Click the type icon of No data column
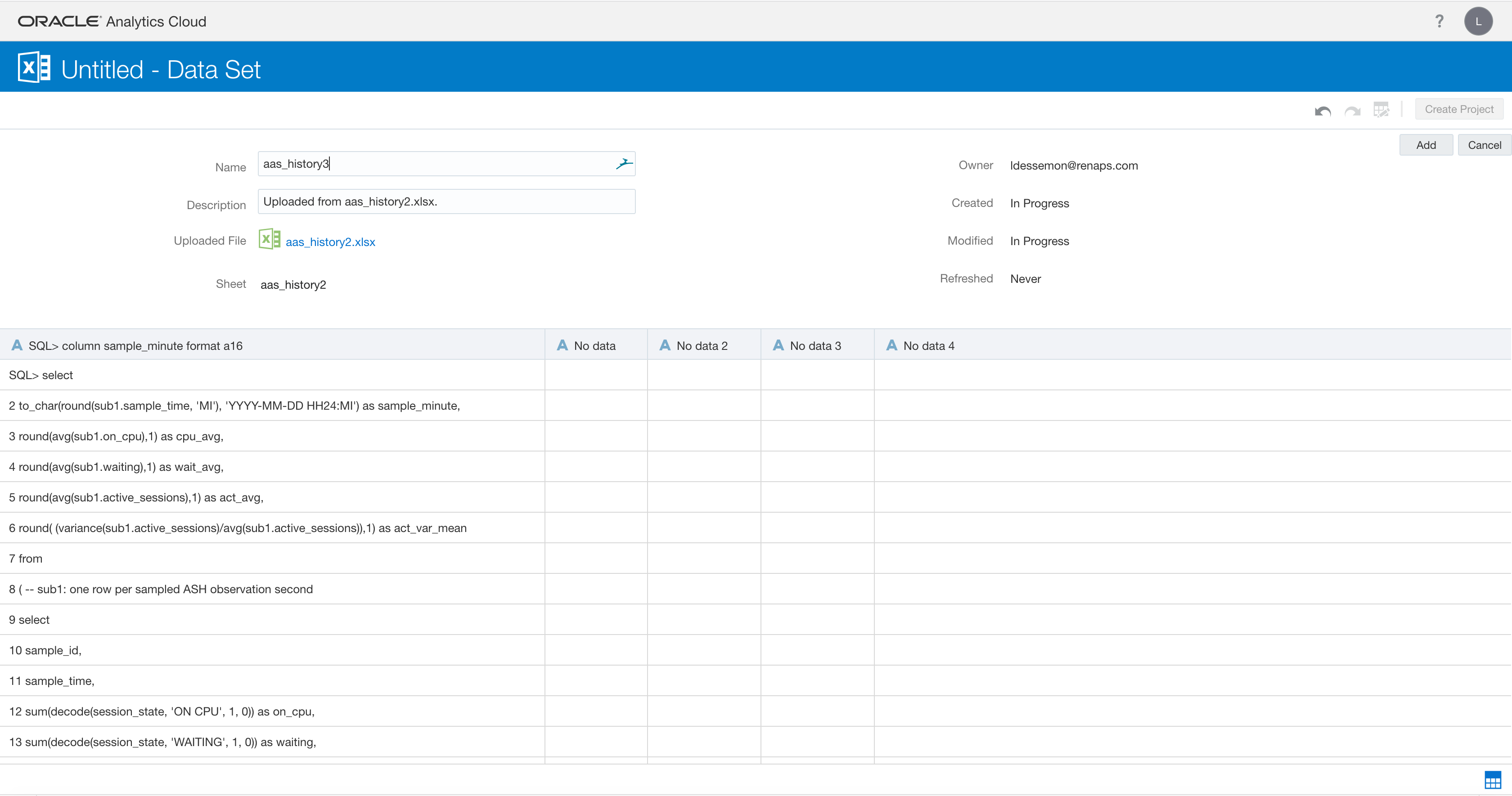The height and width of the screenshot is (796, 1512). coord(562,345)
